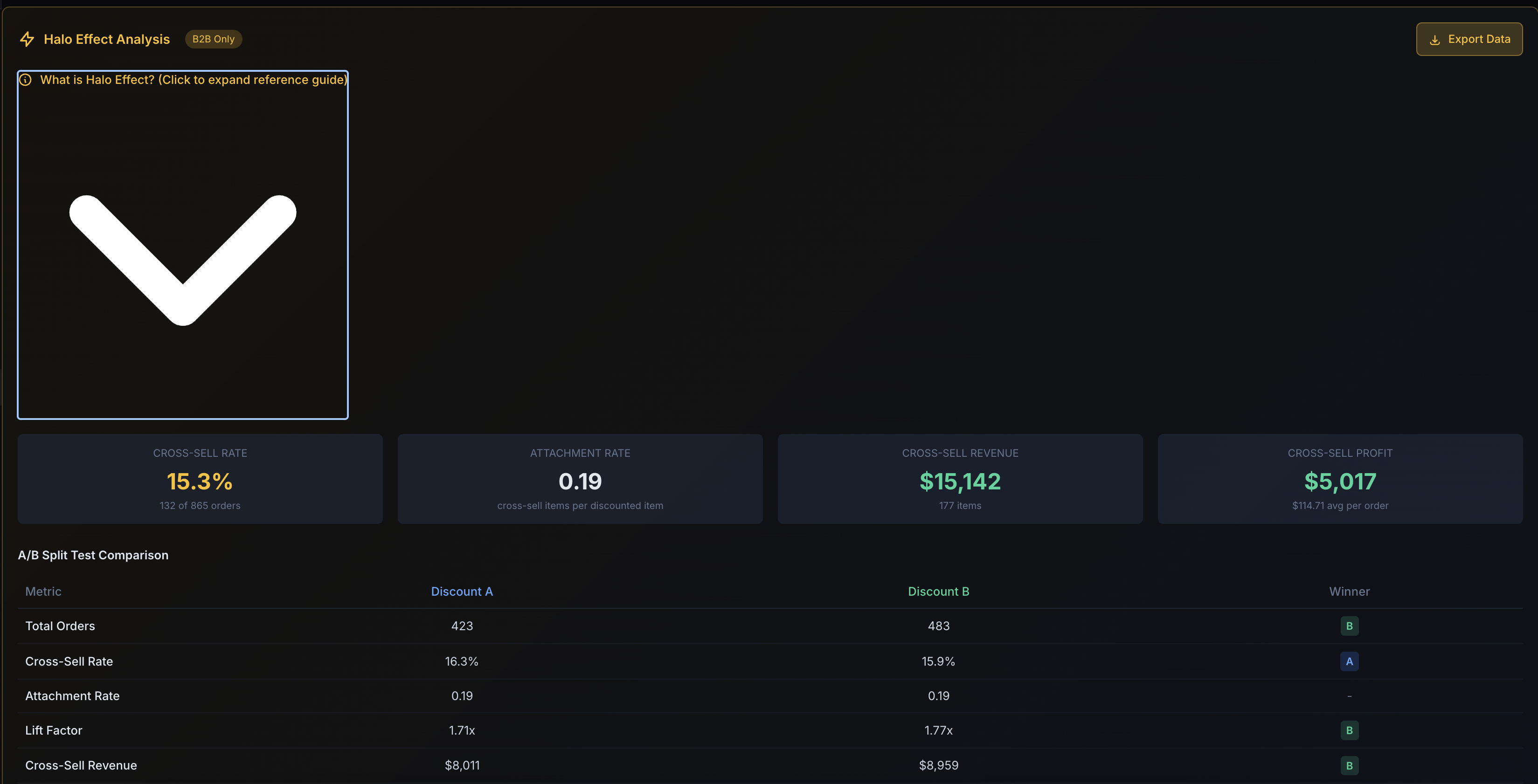Click the Halo Effect lightning bolt icon

pyautogui.click(x=27, y=39)
